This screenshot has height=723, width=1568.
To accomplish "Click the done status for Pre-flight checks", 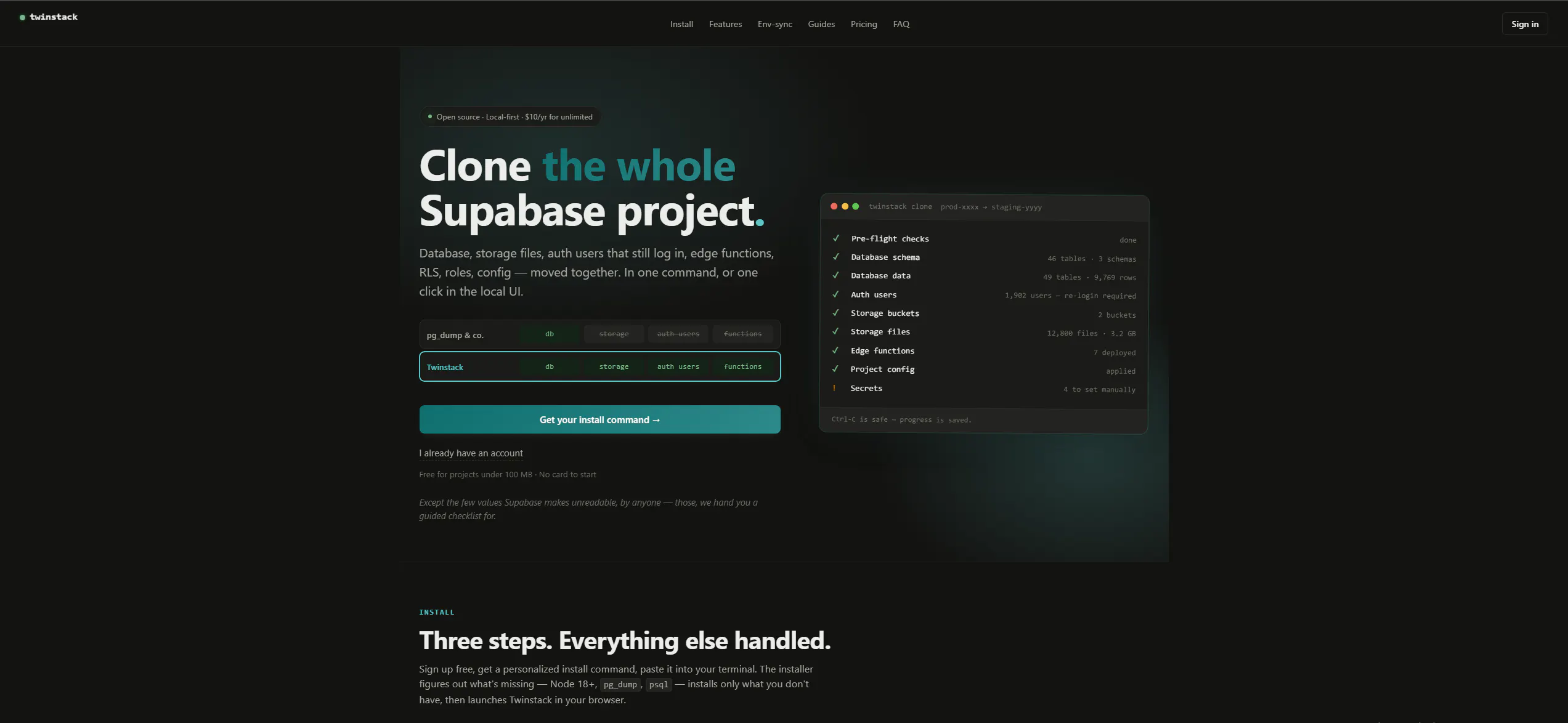I will [1127, 240].
